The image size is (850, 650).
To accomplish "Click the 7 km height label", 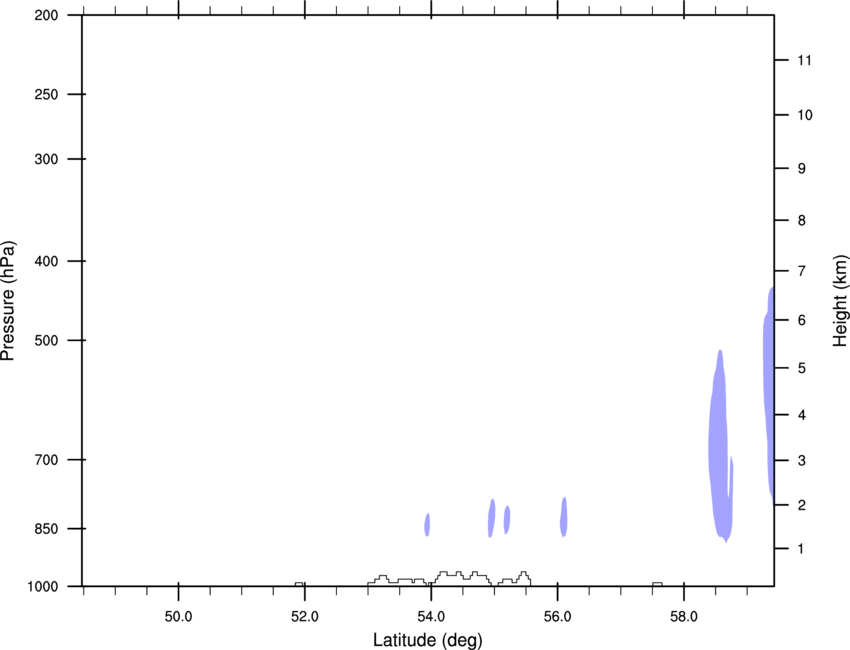I will [802, 271].
